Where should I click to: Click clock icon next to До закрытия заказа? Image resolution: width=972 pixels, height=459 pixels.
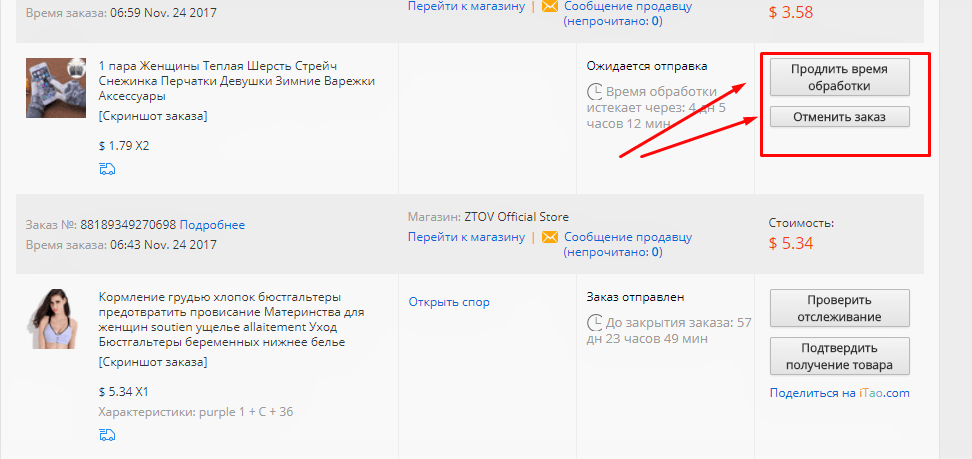click(594, 323)
